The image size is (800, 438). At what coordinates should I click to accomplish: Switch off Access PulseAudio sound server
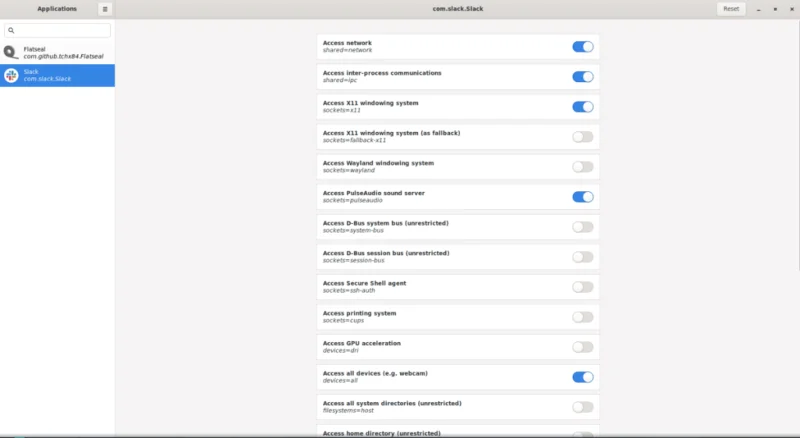(x=583, y=197)
